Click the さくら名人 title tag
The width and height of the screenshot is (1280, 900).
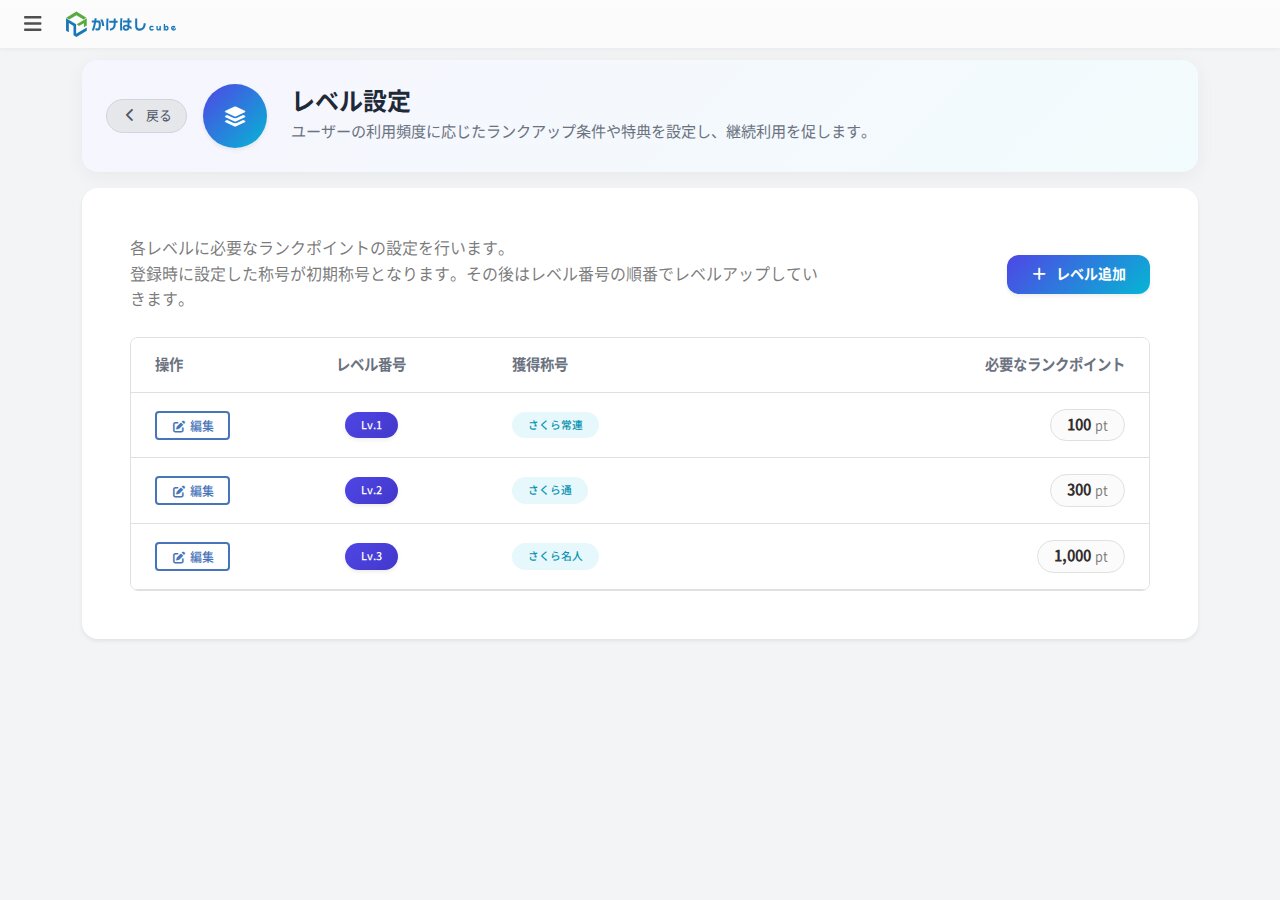[555, 556]
